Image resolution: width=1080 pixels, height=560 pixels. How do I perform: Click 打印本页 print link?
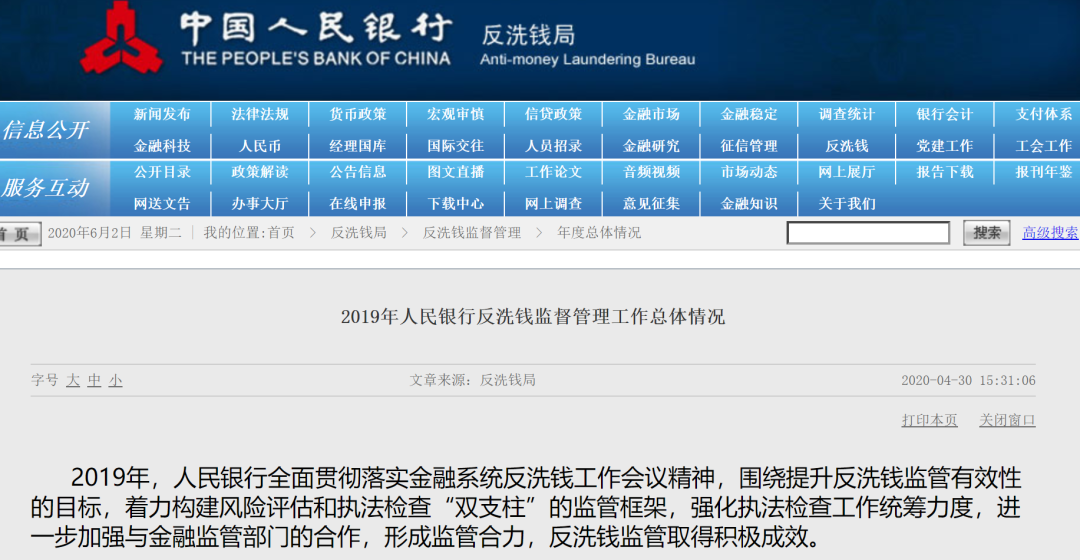[x=929, y=420]
